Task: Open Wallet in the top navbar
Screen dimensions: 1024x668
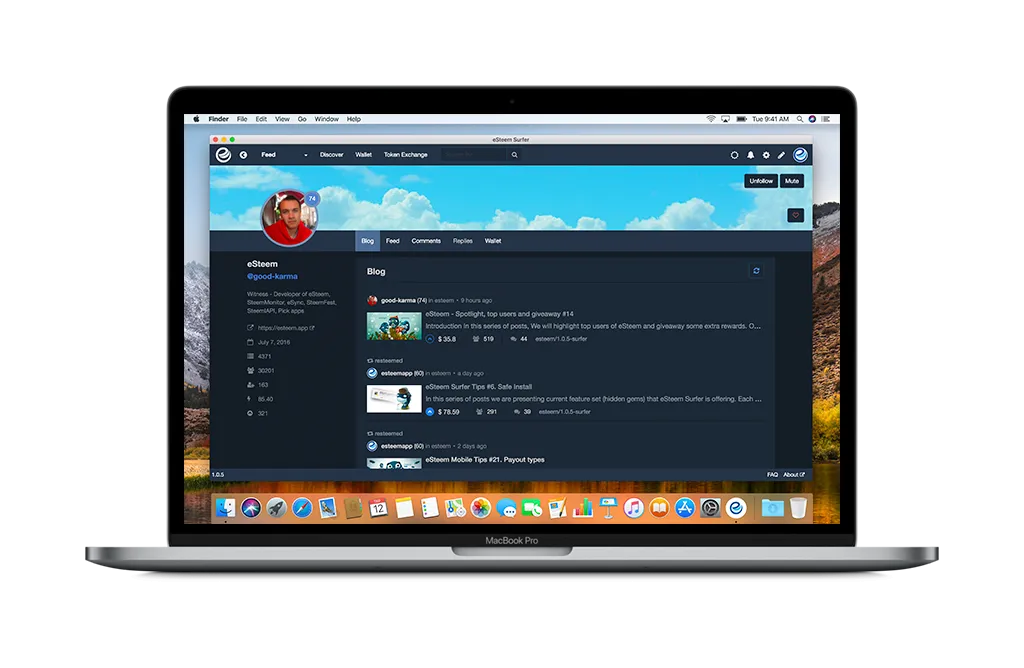Action: [363, 155]
